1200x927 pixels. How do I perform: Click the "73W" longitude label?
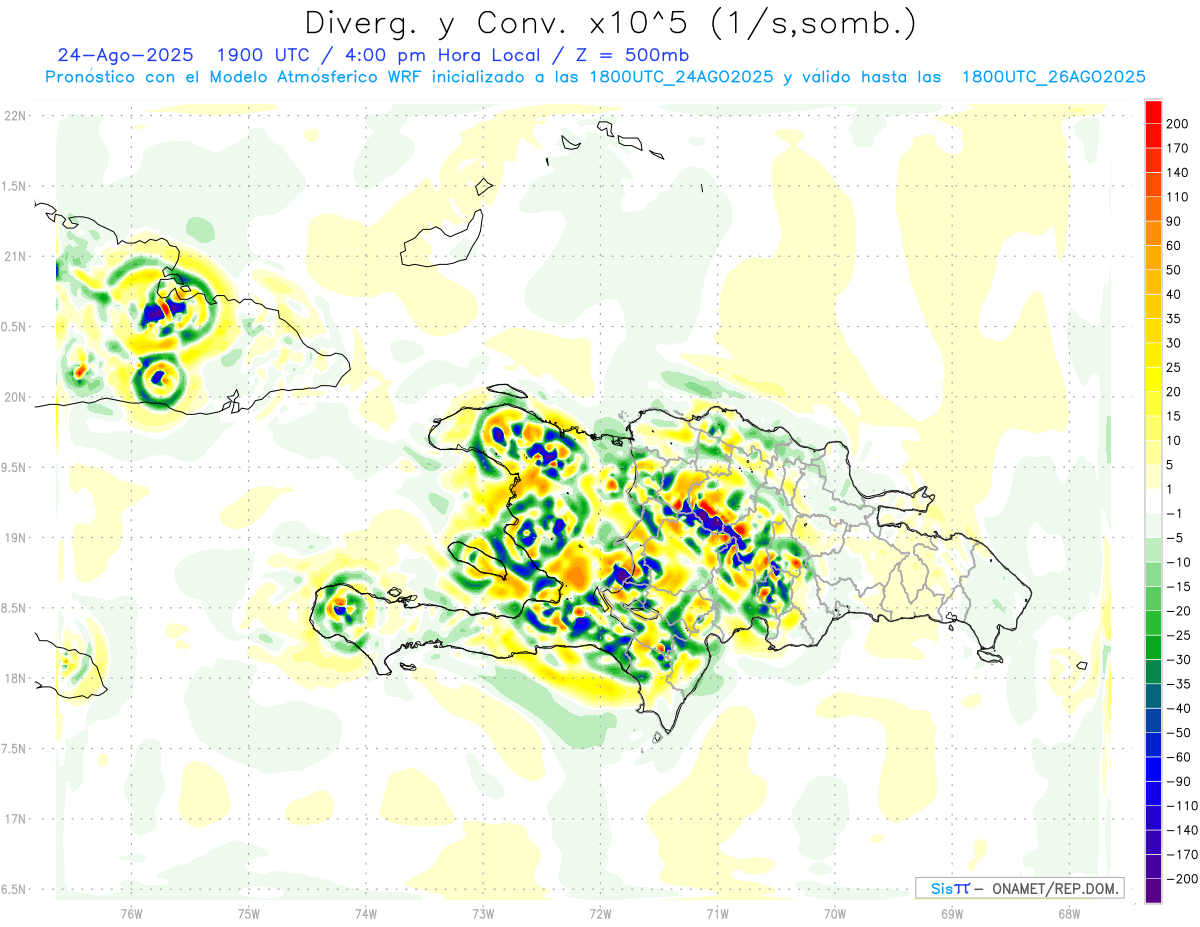click(x=483, y=914)
